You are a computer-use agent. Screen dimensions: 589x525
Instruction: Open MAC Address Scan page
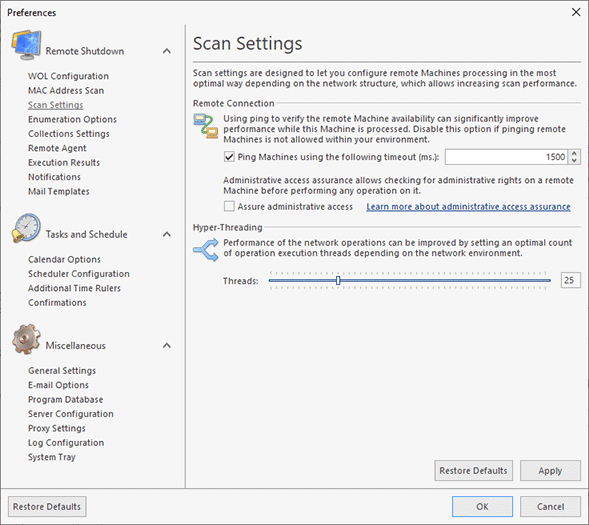tap(66, 91)
